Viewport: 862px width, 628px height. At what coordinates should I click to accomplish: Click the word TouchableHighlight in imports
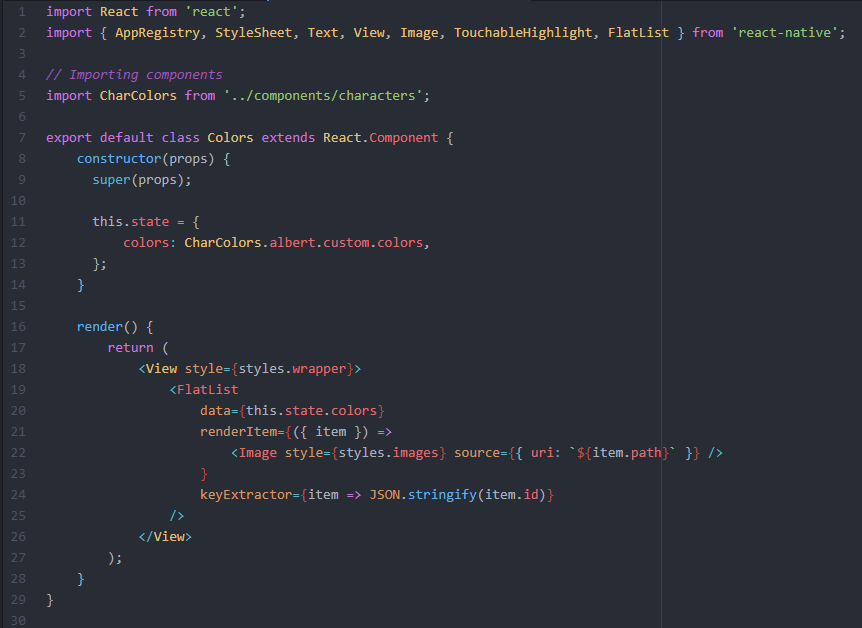(x=523, y=32)
